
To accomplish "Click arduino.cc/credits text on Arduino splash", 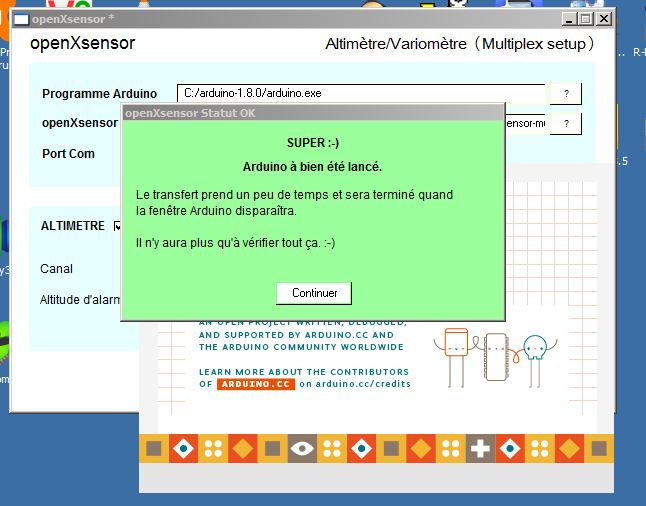I will [363, 384].
